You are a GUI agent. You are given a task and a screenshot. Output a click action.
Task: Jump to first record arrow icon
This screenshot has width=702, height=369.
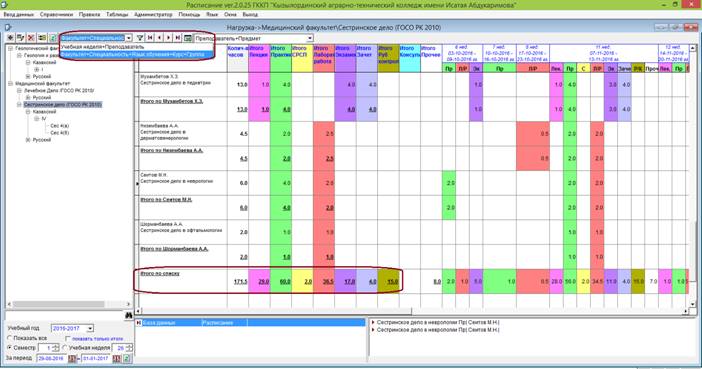pyautogui.click(x=150, y=38)
